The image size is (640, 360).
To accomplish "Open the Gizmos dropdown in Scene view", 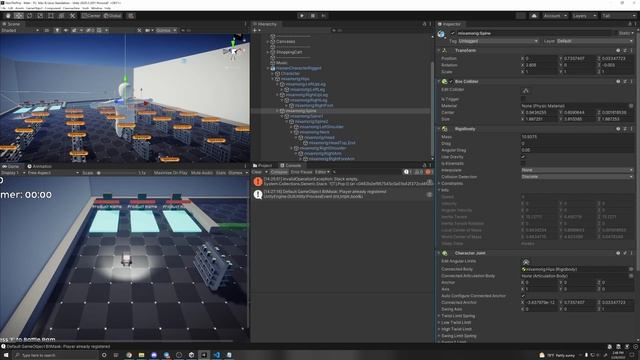I will point(166,30).
